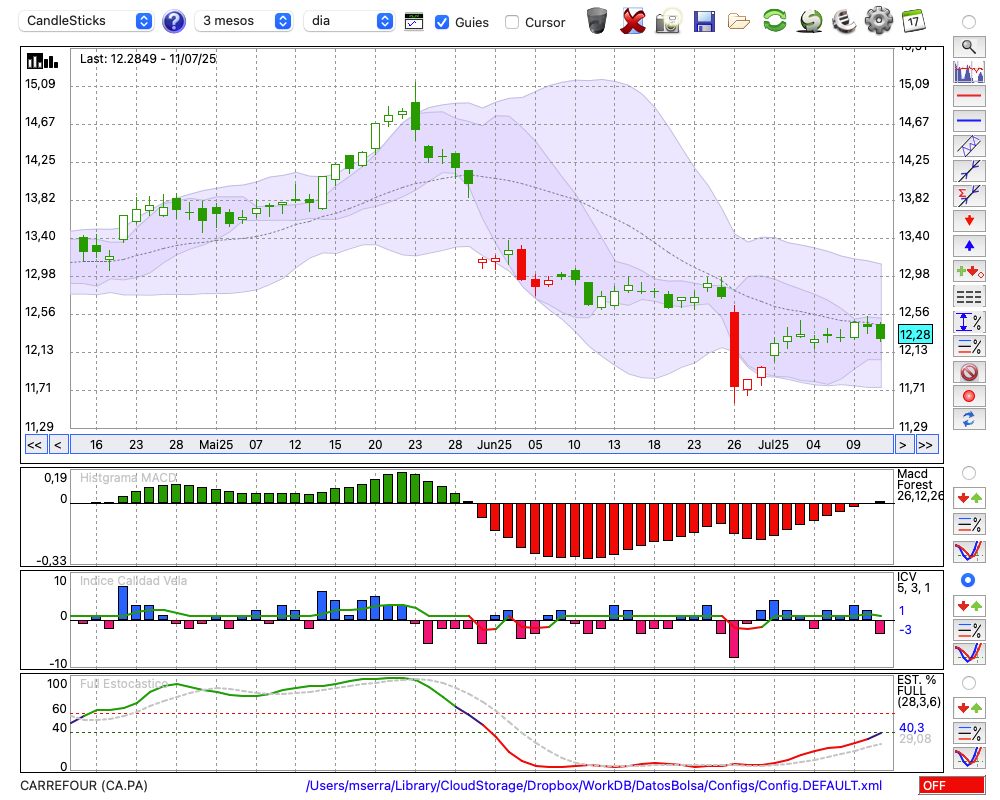Click the lines-percent tool in main chart sidebar
Viewport: 1000px width, 800px height.
pyautogui.click(x=969, y=346)
